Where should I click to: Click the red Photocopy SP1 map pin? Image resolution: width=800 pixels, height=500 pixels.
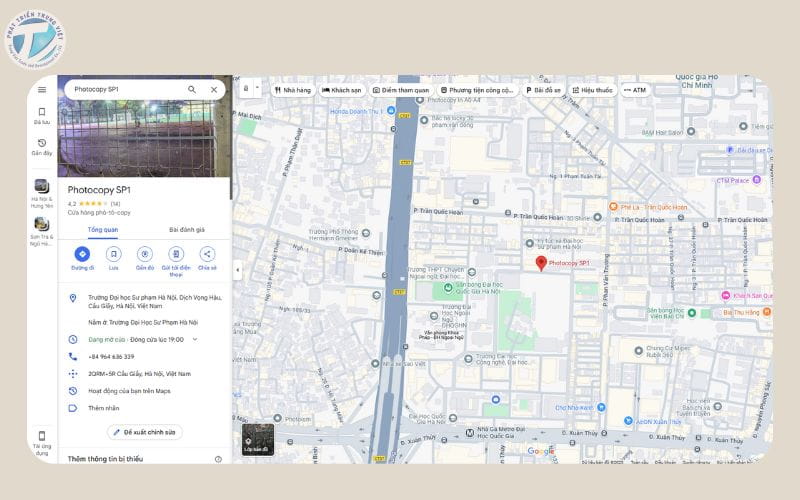541,262
